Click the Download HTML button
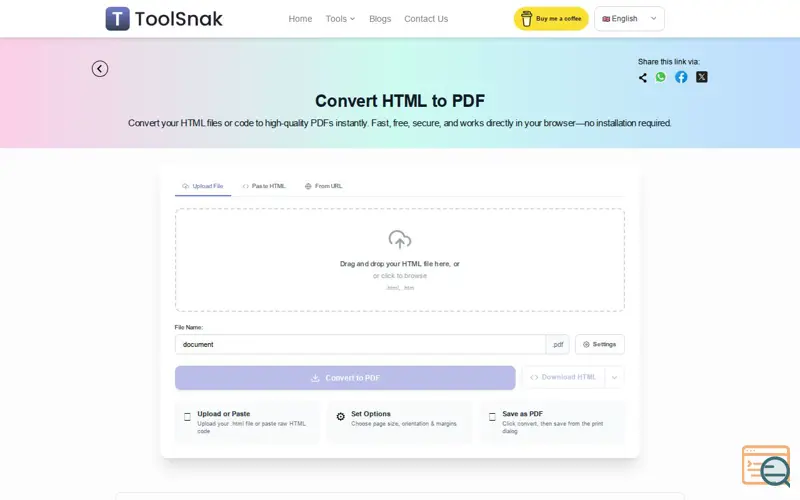 click(563, 378)
